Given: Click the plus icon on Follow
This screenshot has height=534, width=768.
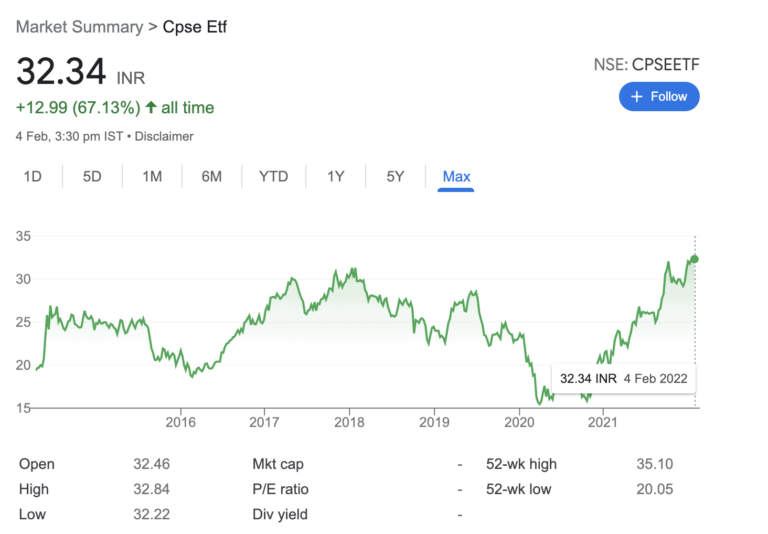Looking at the screenshot, I should [x=636, y=97].
